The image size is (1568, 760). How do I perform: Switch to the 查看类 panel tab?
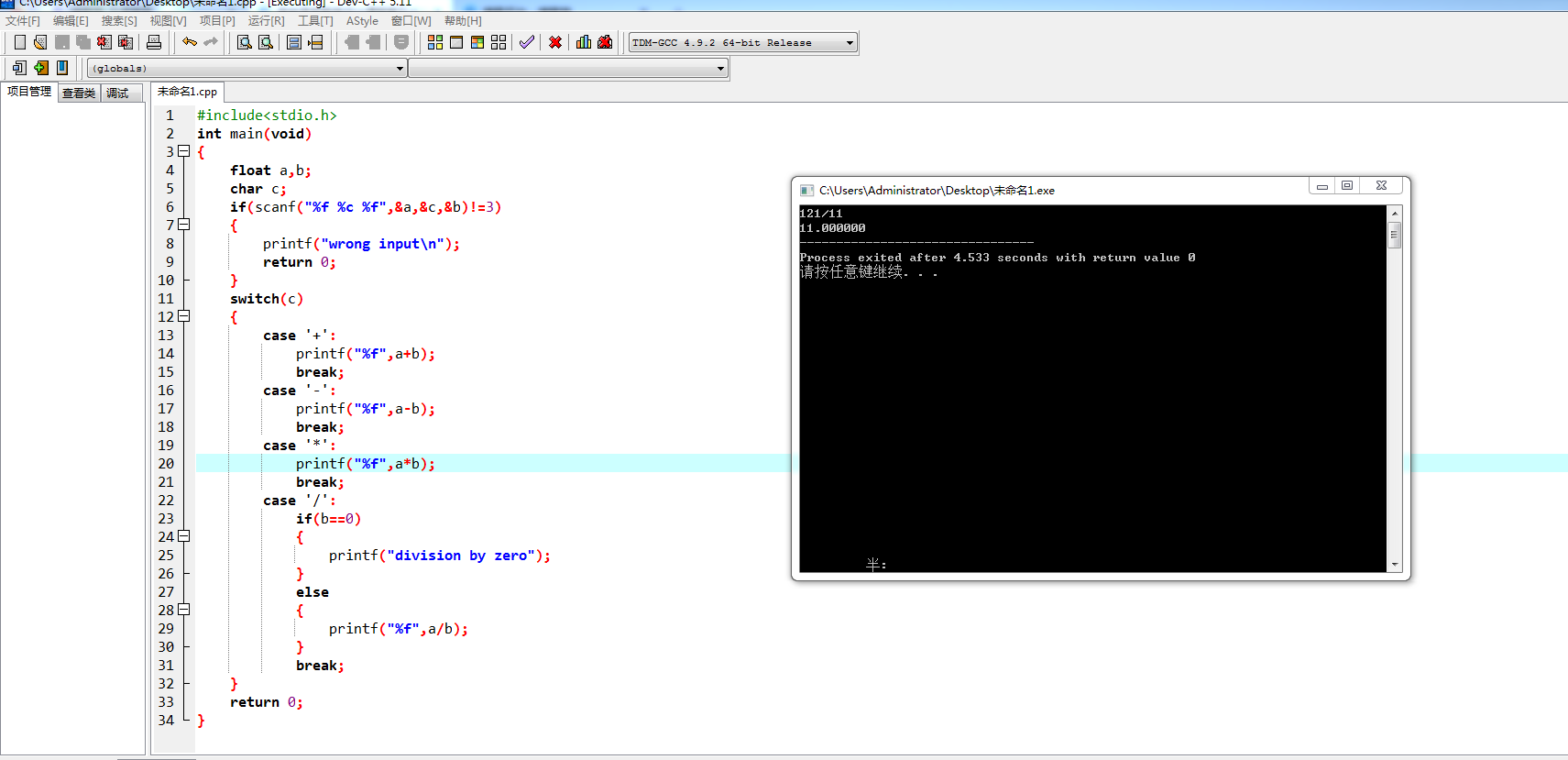pyautogui.click(x=79, y=93)
